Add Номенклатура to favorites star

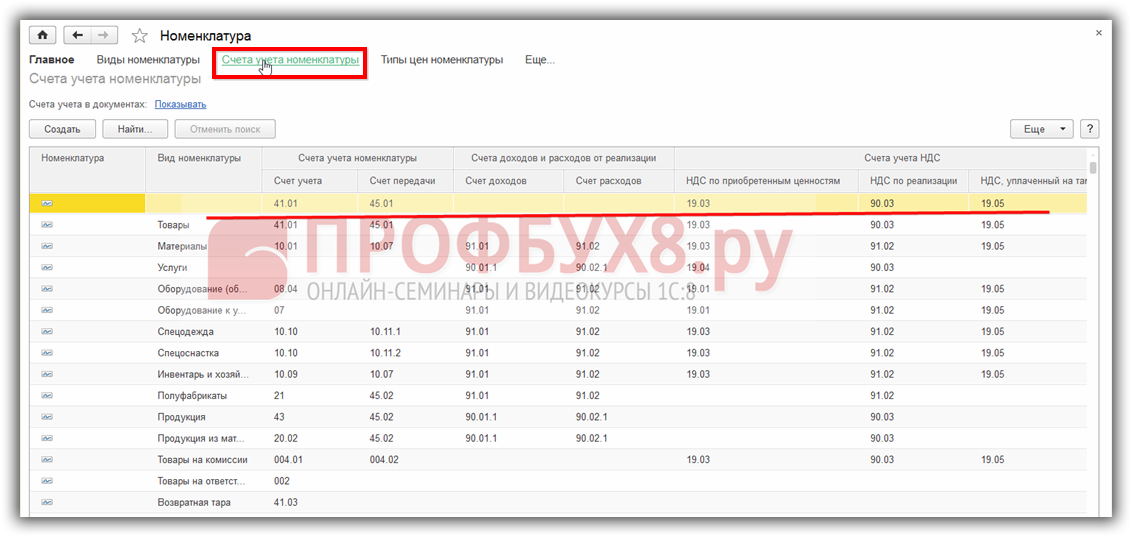(x=140, y=35)
